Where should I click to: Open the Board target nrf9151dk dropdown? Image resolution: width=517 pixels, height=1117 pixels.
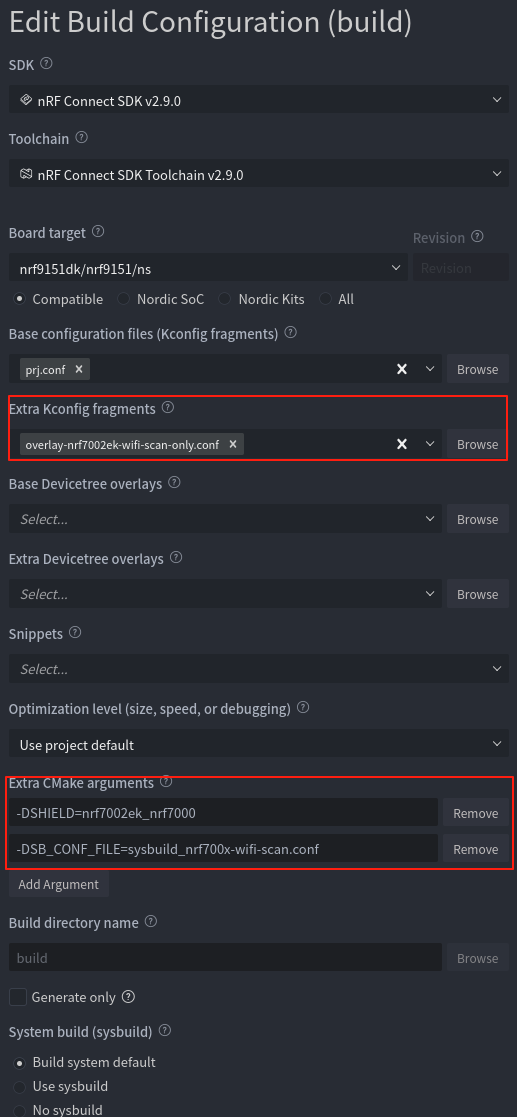pos(209,268)
